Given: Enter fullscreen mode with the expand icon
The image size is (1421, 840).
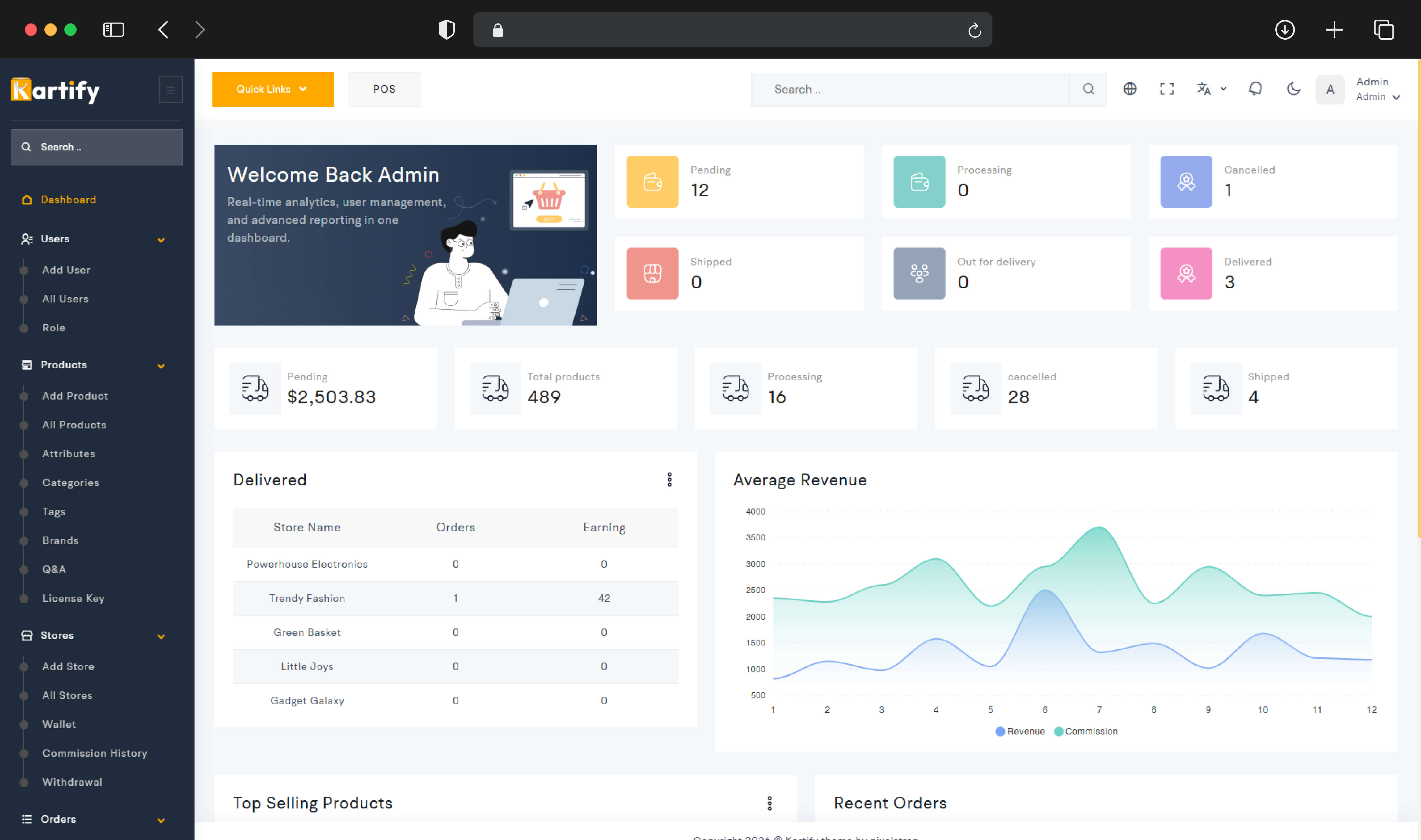Looking at the screenshot, I should [1167, 89].
